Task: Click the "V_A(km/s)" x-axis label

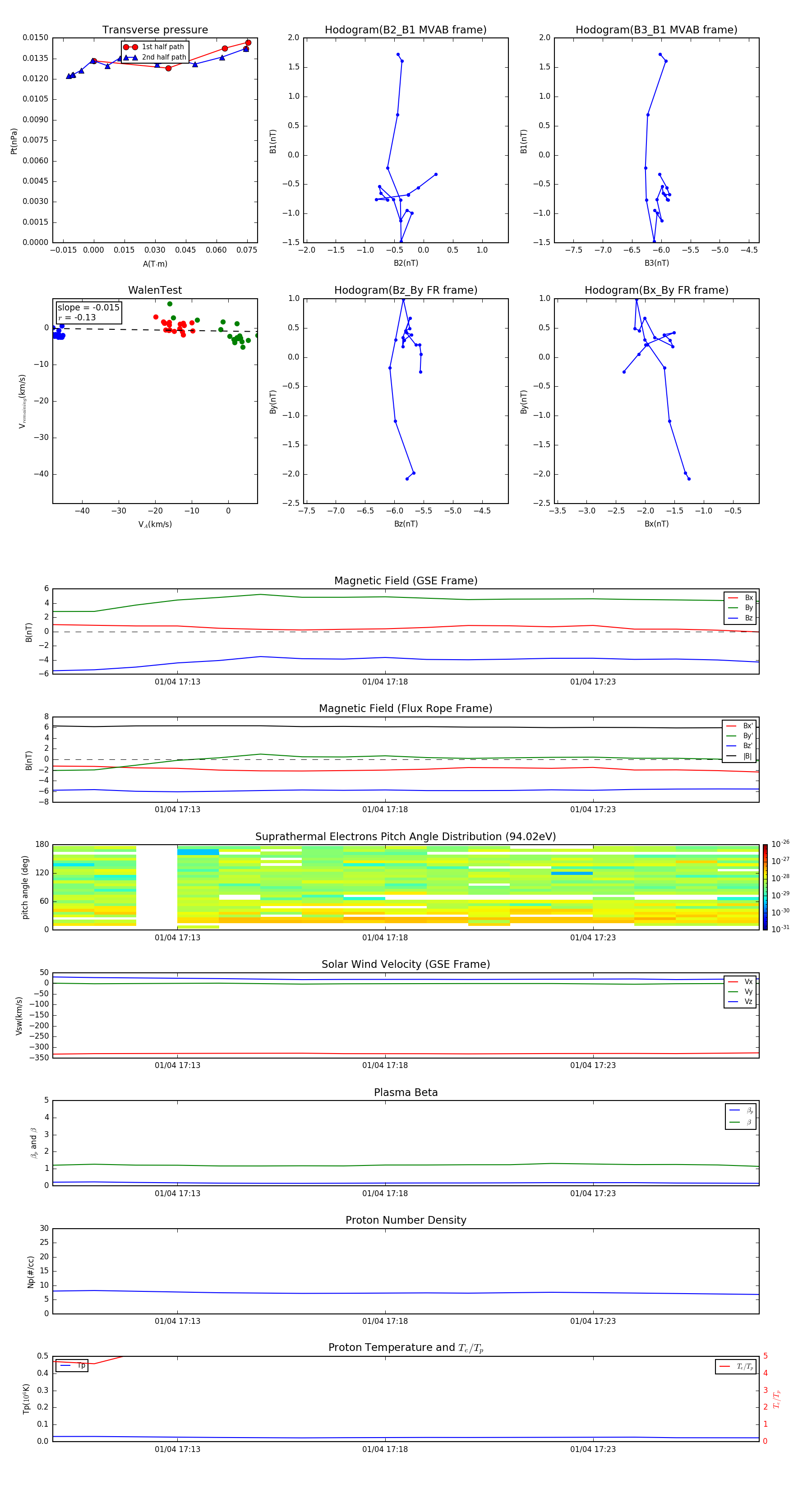Action: coord(155,524)
